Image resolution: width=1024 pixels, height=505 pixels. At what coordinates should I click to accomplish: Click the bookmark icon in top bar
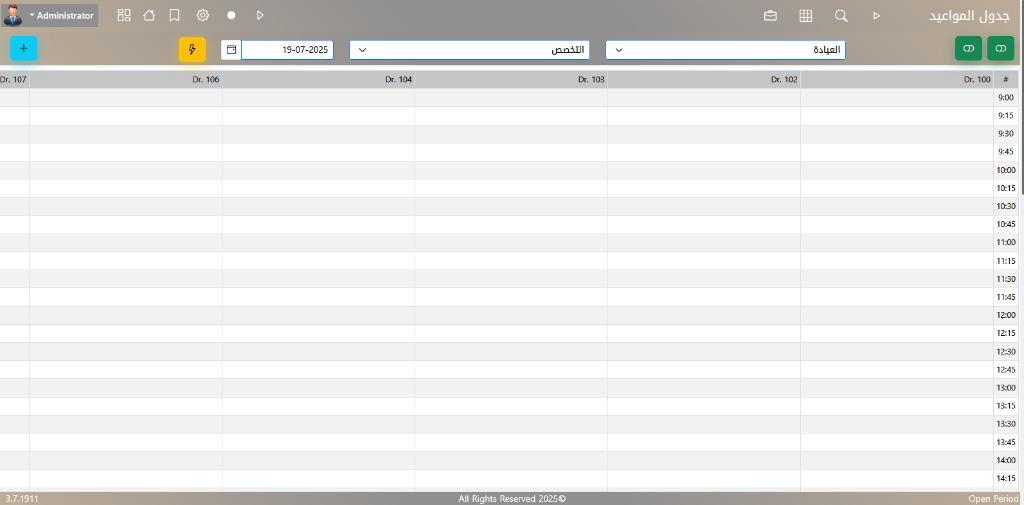174,15
